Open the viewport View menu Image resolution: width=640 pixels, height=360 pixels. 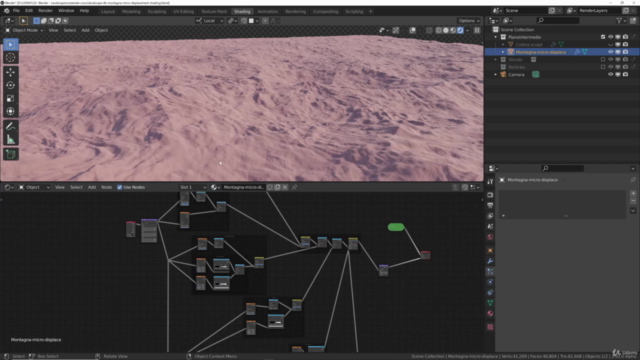tap(53, 30)
